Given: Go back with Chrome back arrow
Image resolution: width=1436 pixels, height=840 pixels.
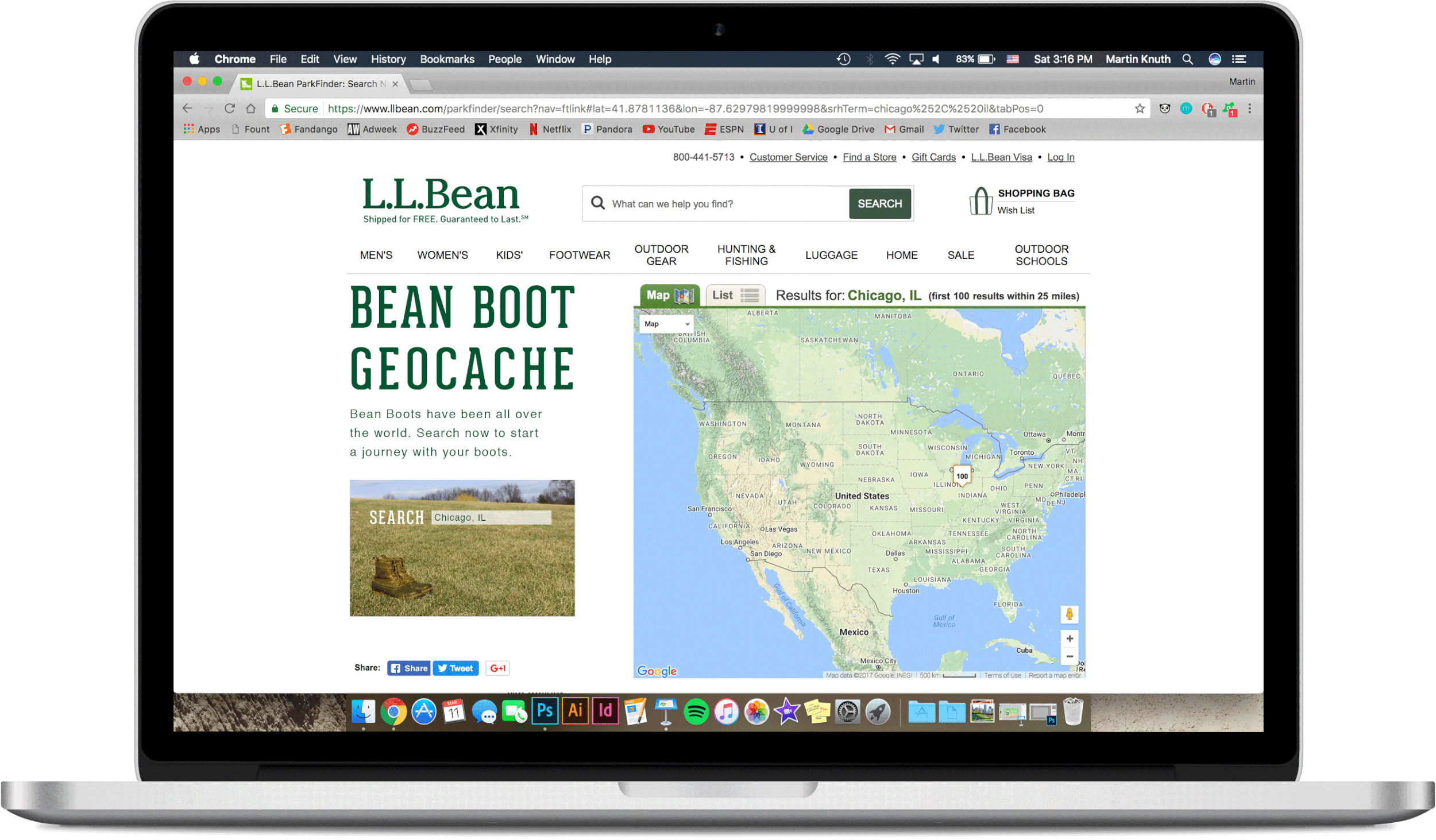Looking at the screenshot, I should 187,109.
